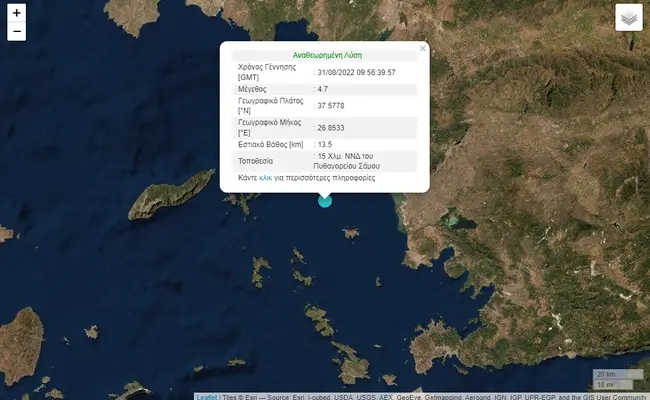Open the Leaflet attribution link
This screenshot has width=650, height=400.
coord(207,396)
